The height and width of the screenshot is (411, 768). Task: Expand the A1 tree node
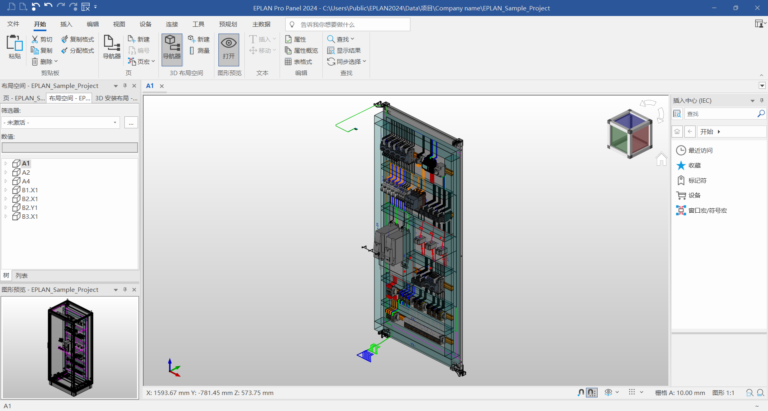pos(5,164)
